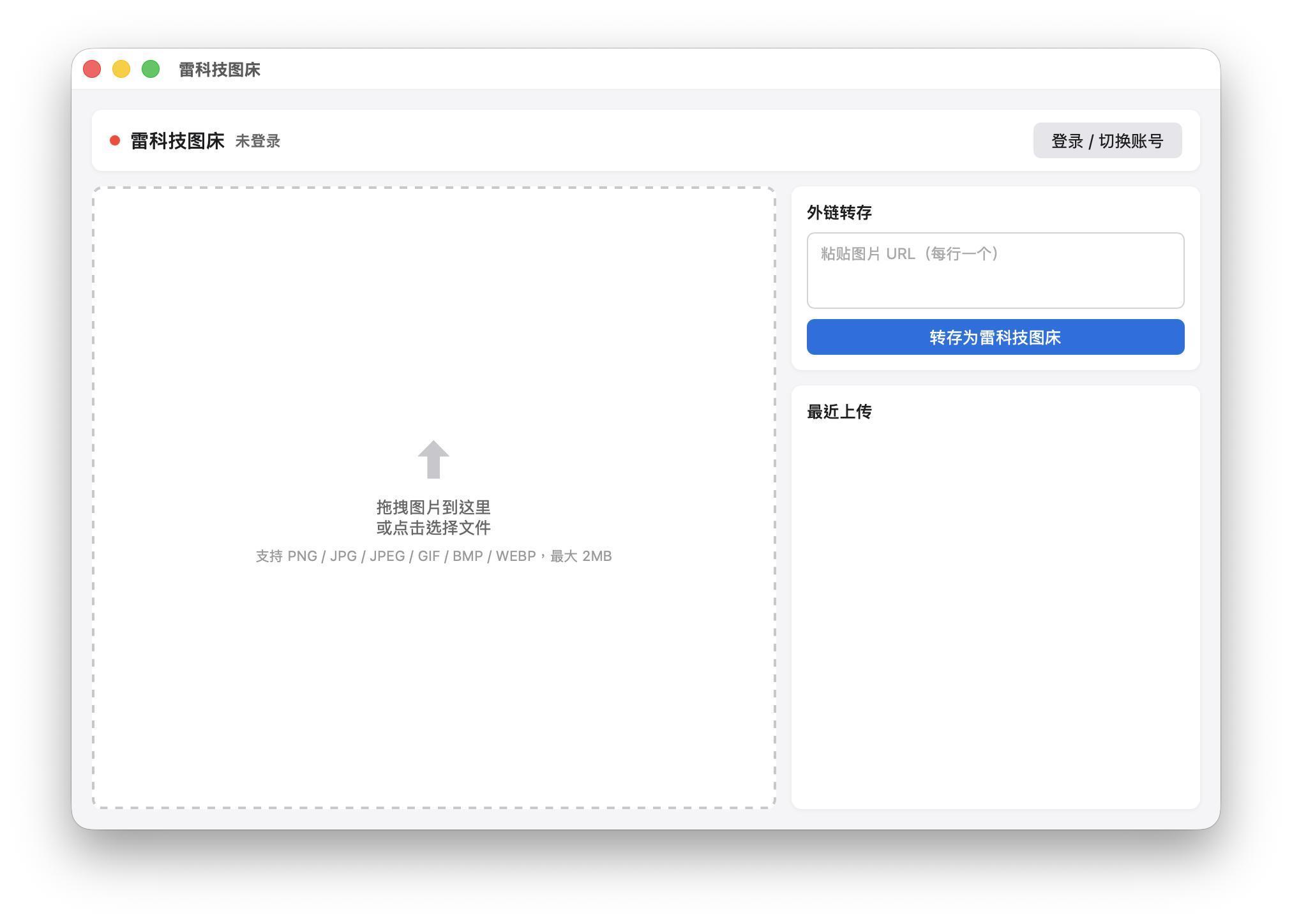Close the window with the red button
This screenshot has width=1292, height=924.
point(92,69)
